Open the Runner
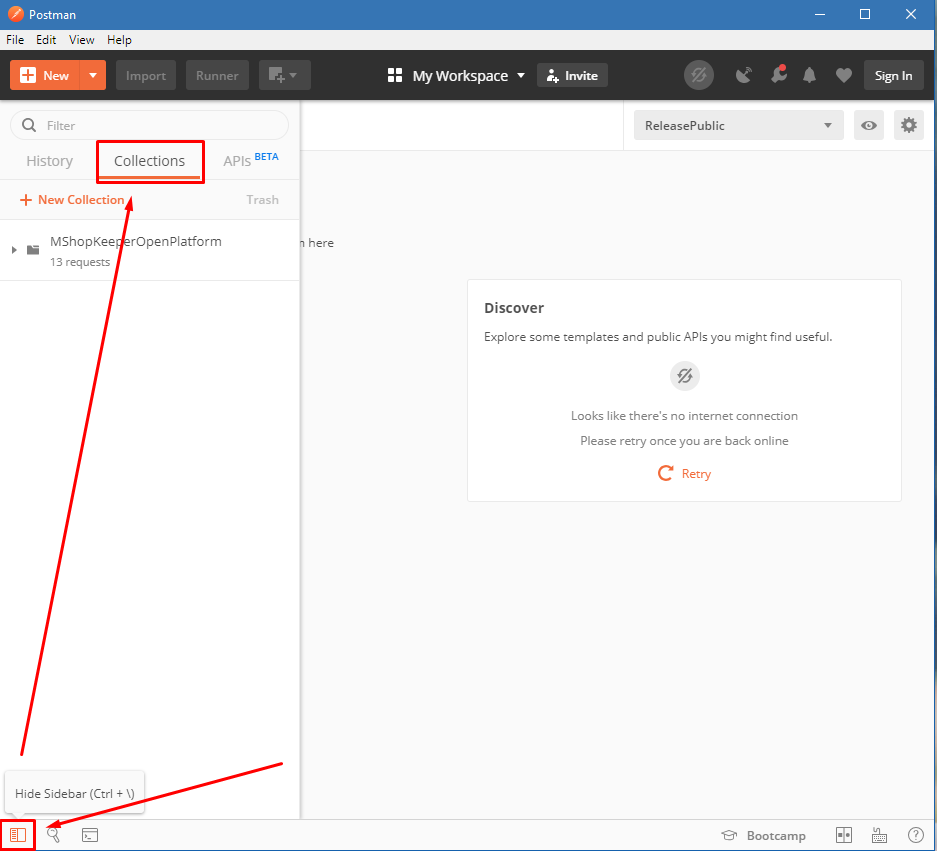The image size is (937, 851). [217, 75]
